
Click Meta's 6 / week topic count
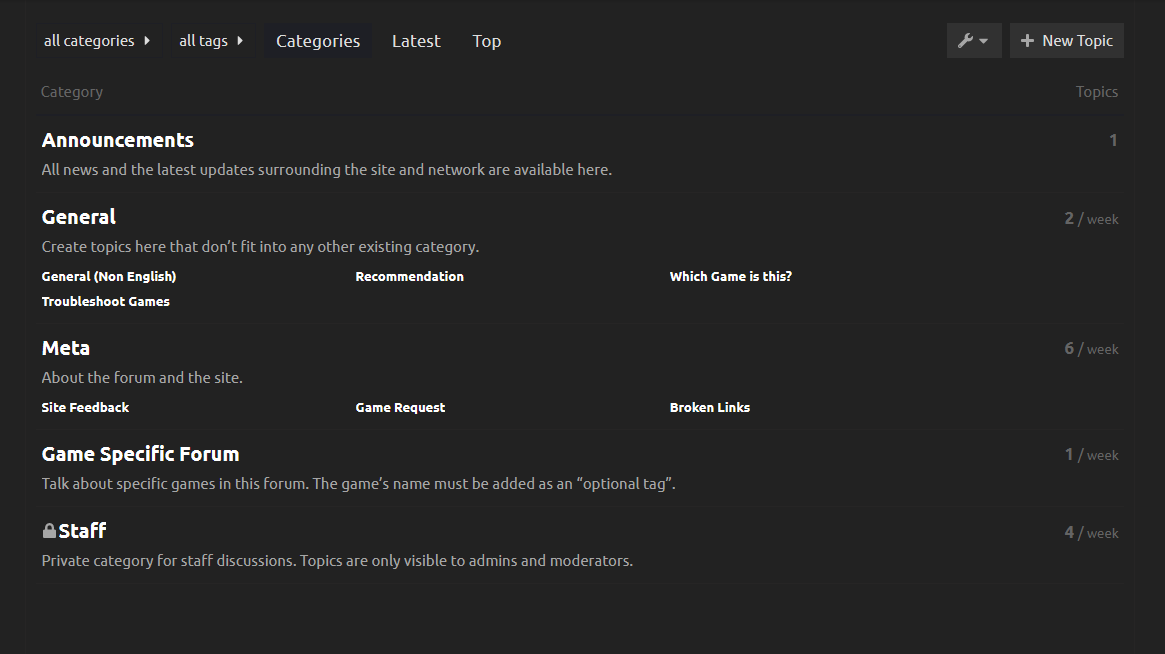pyautogui.click(x=1091, y=349)
